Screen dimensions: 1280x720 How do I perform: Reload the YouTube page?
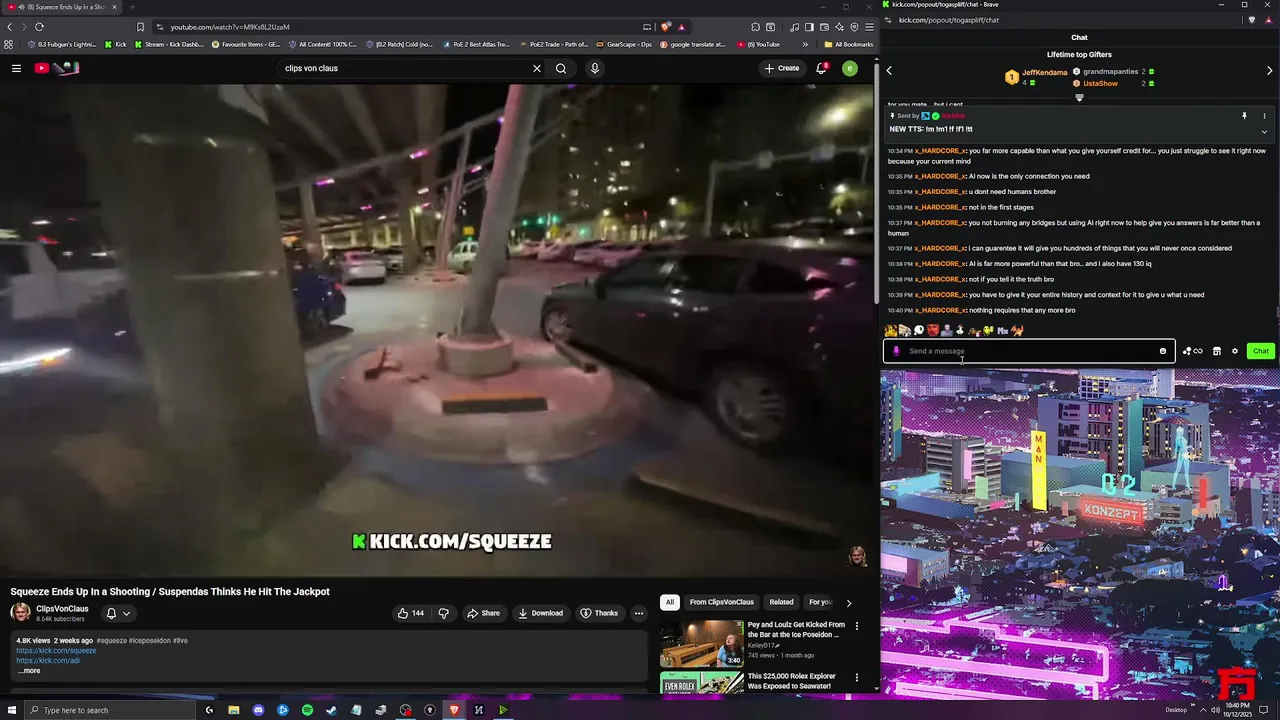coord(39,27)
